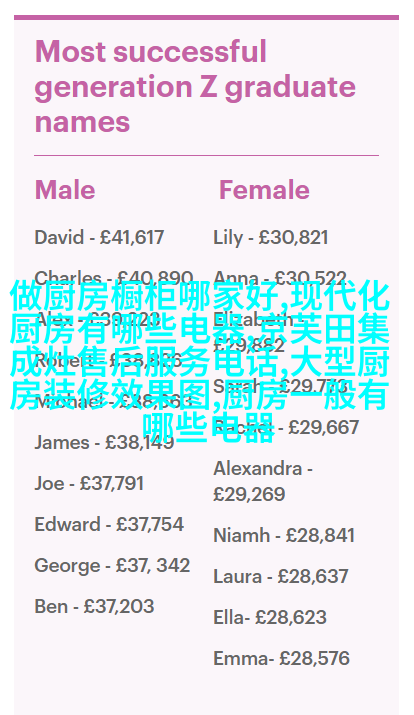Viewport: 414px width, 715px height.
Task: Click the George - £37, 342 entry
Action: tap(112, 565)
